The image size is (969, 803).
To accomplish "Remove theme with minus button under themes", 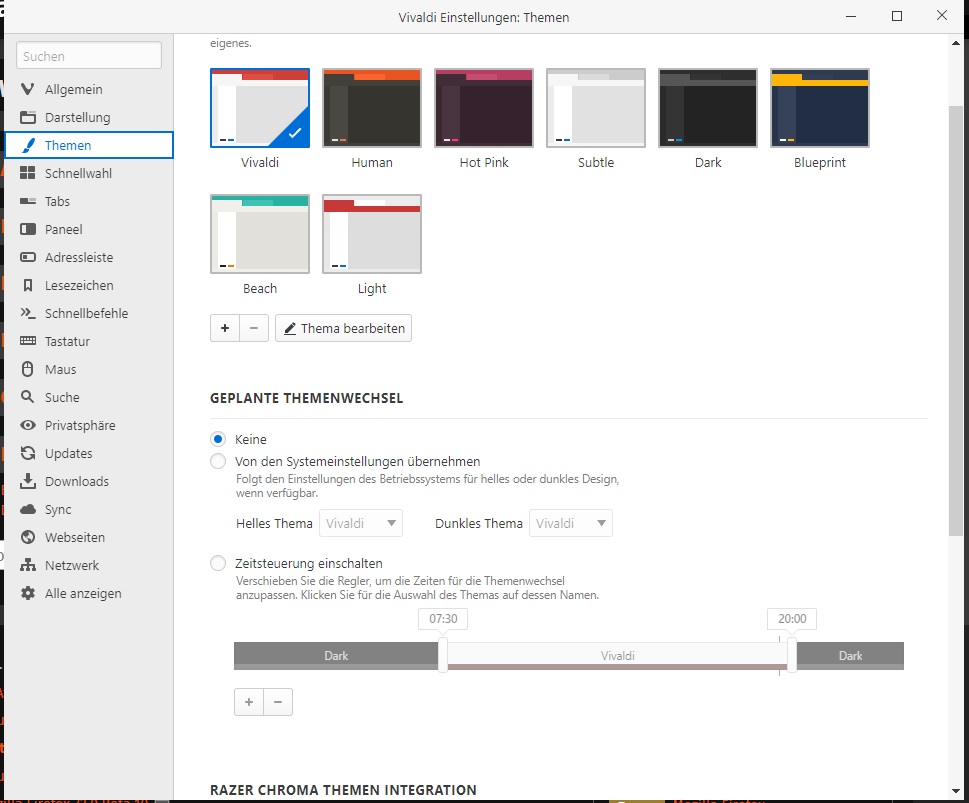I will tap(254, 328).
